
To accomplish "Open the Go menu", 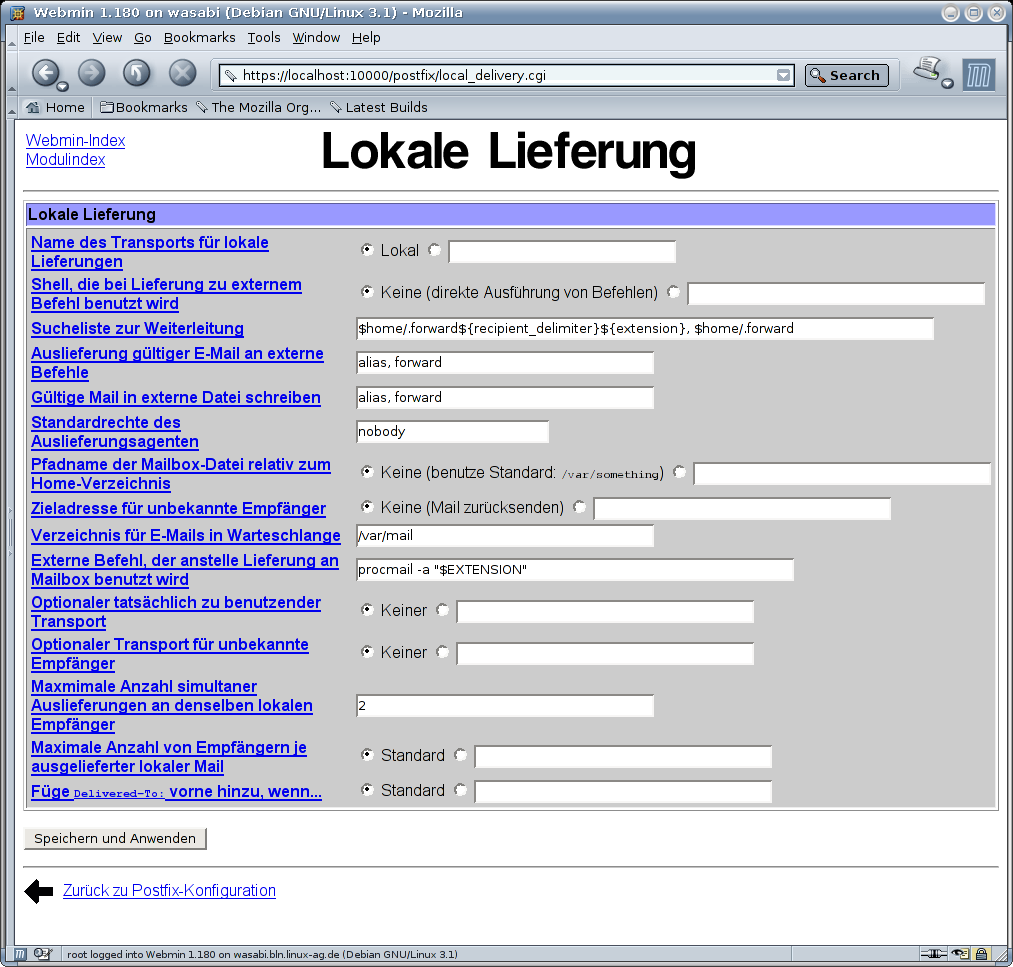I will [x=143, y=37].
